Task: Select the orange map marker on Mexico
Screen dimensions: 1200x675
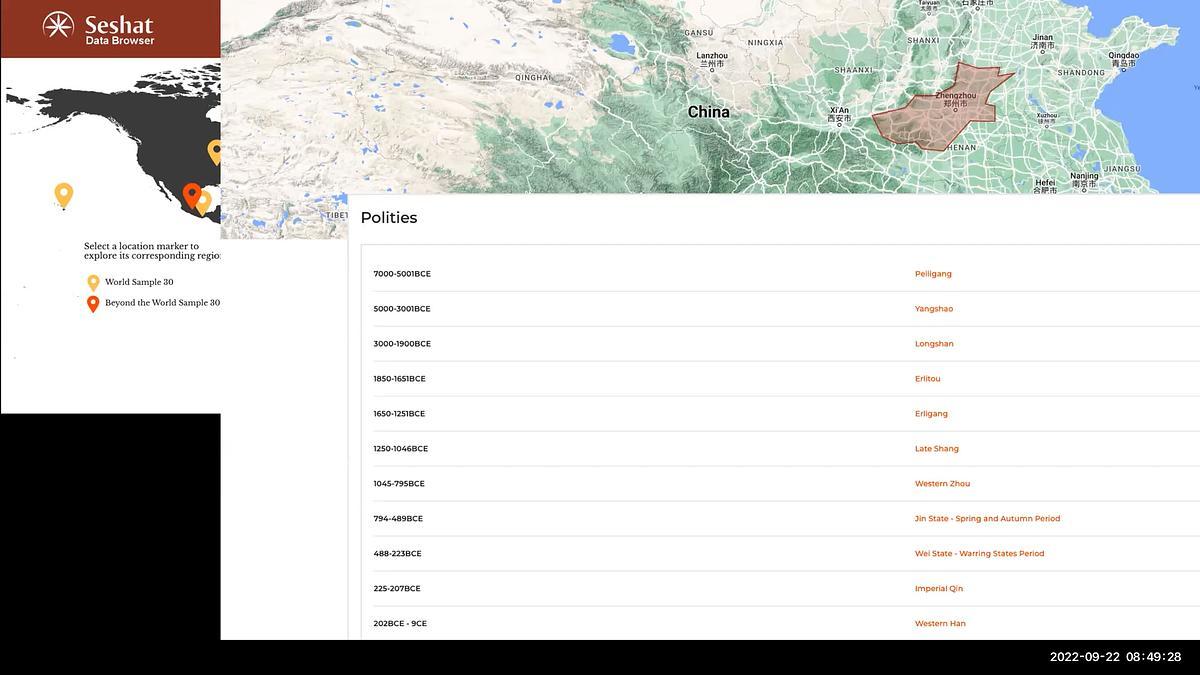Action: (x=192, y=195)
